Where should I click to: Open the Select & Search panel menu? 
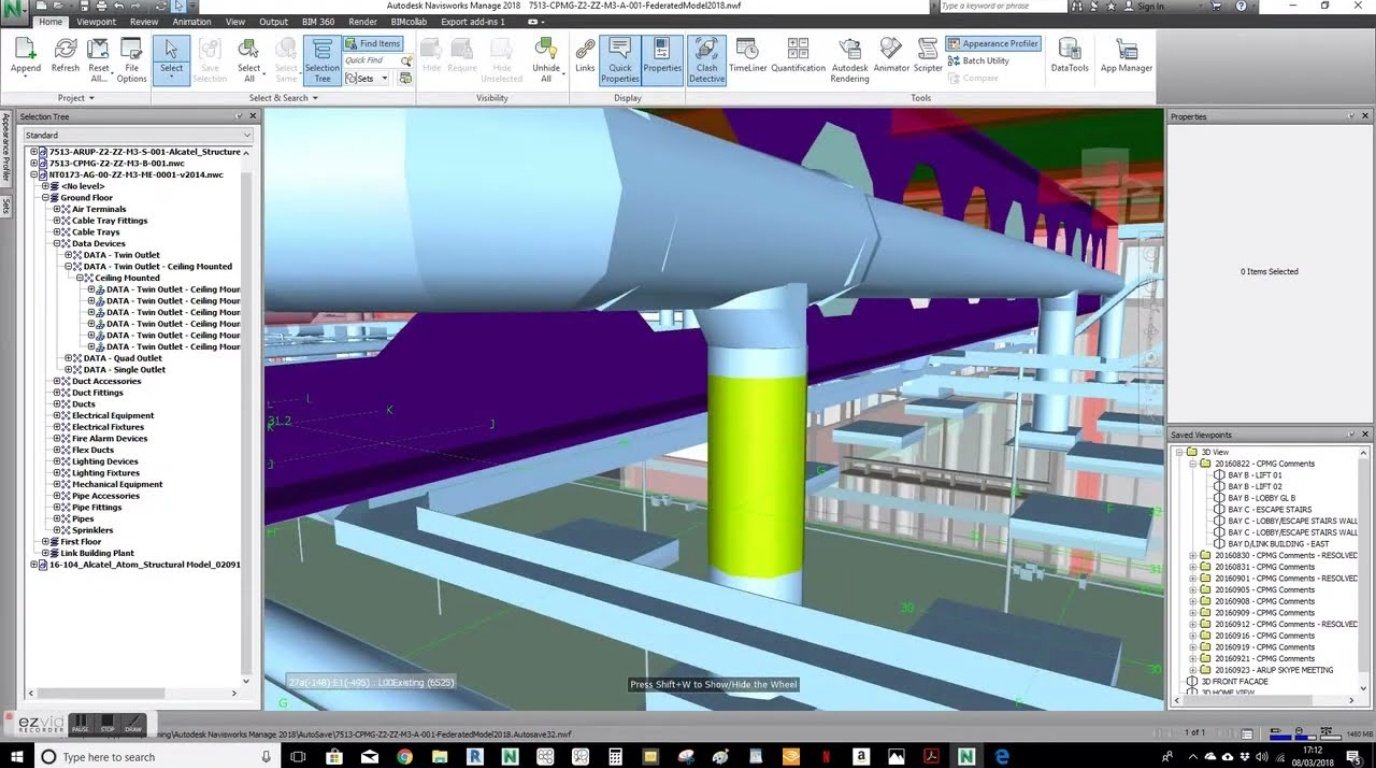(x=283, y=98)
